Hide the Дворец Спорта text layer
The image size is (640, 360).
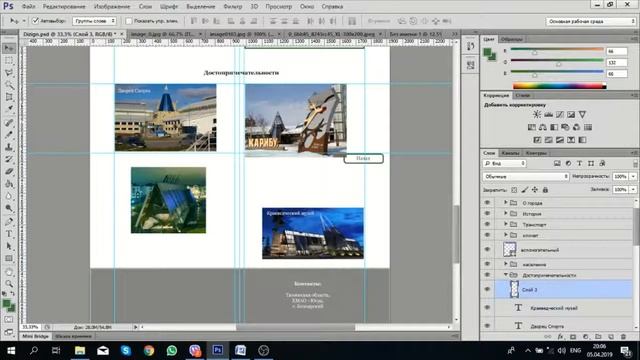(487, 326)
